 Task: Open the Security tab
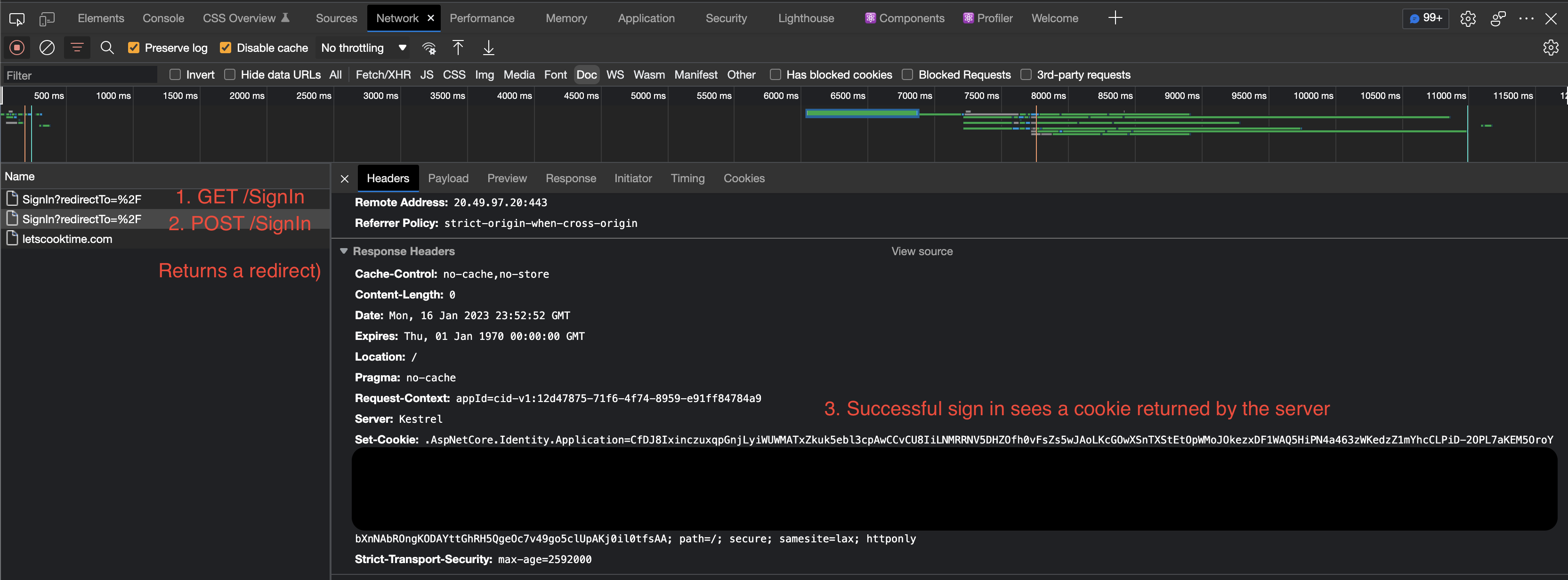click(726, 18)
